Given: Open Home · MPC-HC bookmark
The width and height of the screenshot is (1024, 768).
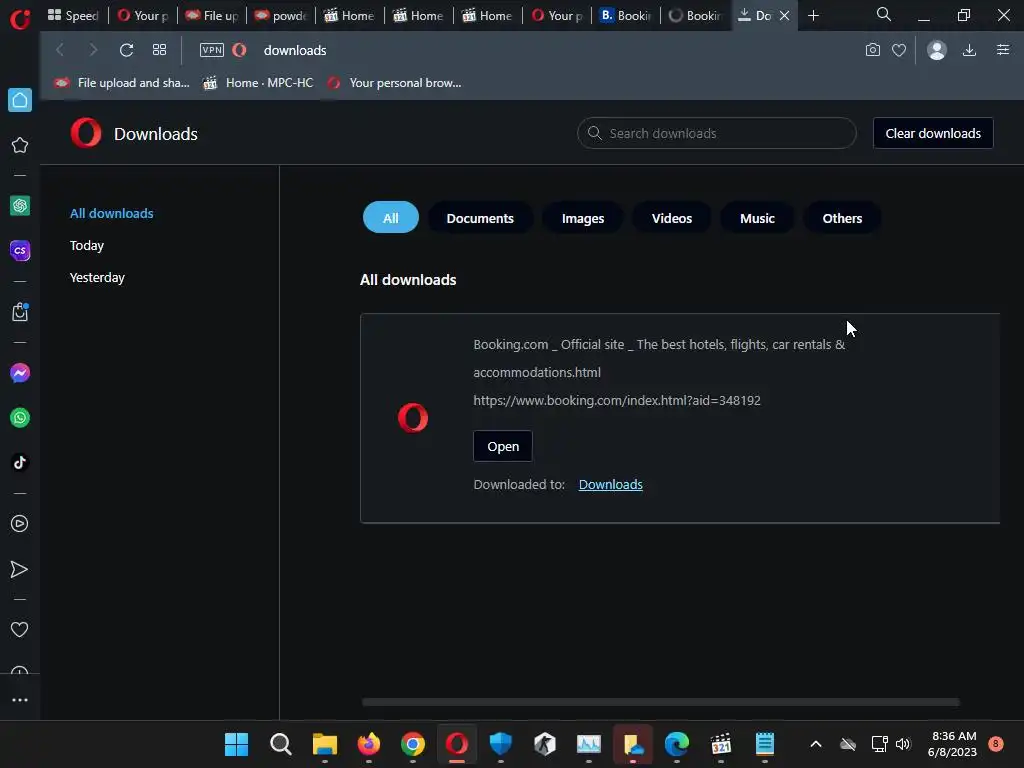Looking at the screenshot, I should pos(258,83).
